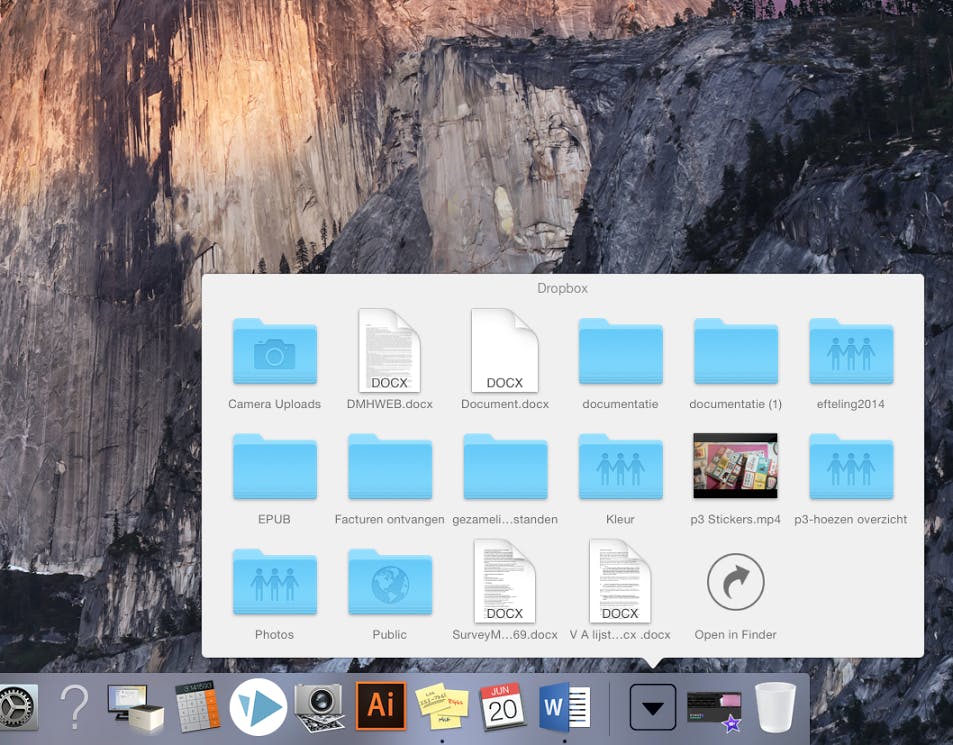Play p3 Stickers.mp4 video thumbnail
The height and width of the screenshot is (745, 953).
tap(735, 465)
